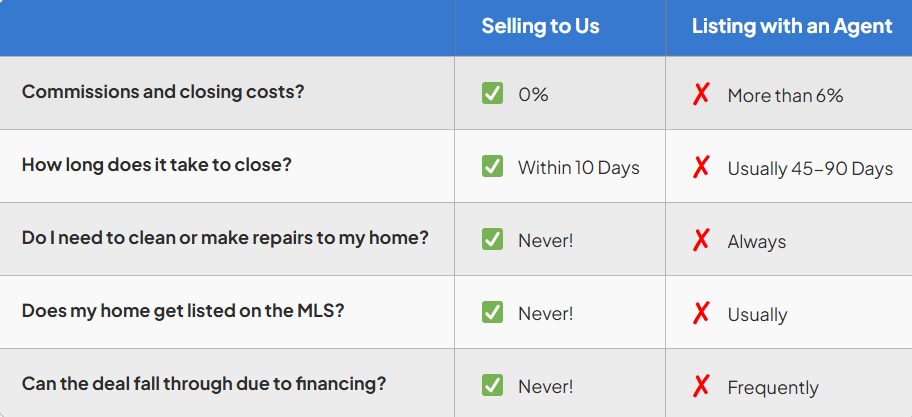Select the Selling to Us column header
Screen dimensions: 912x417
pos(540,27)
